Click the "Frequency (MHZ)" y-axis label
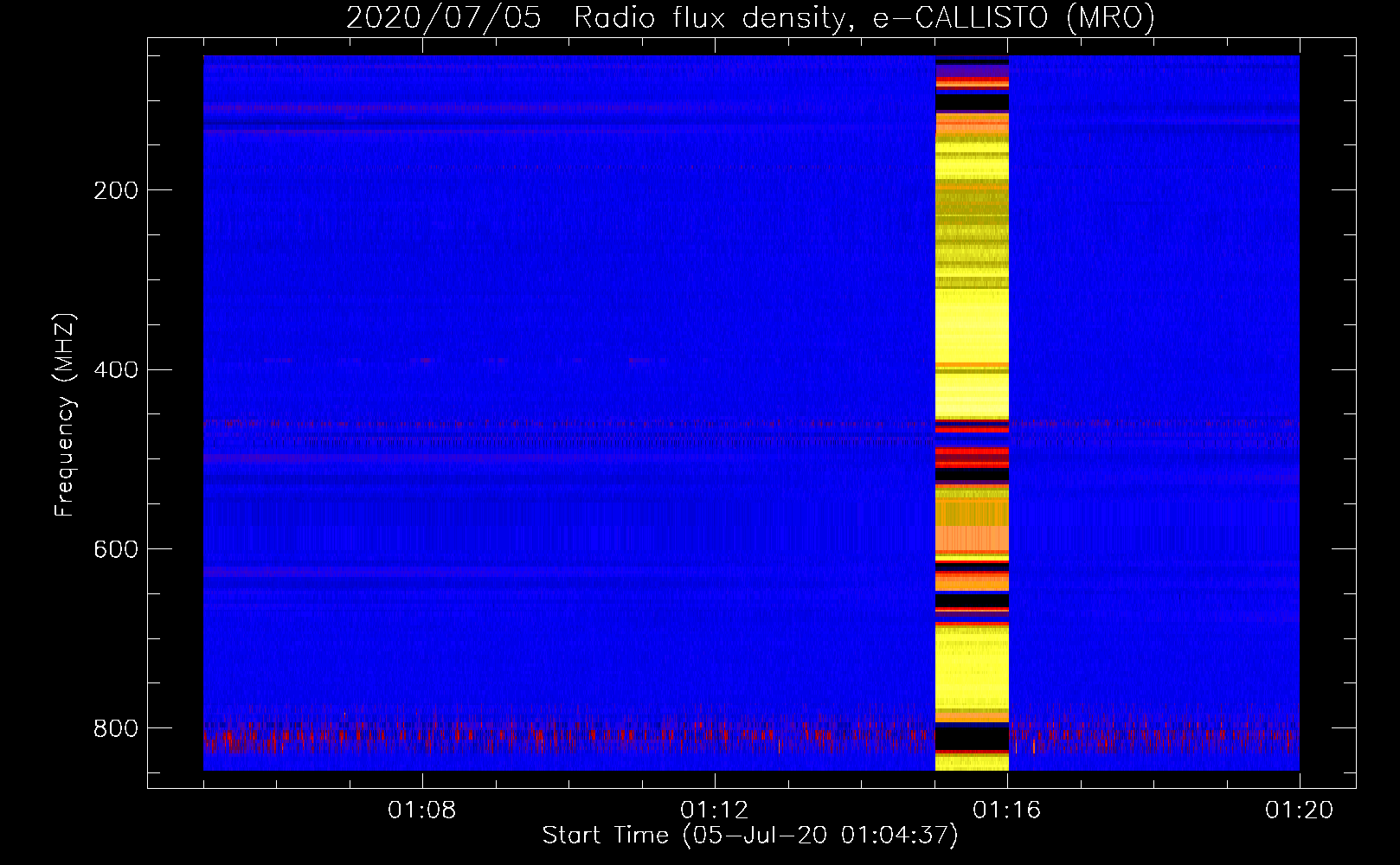 click(64, 415)
